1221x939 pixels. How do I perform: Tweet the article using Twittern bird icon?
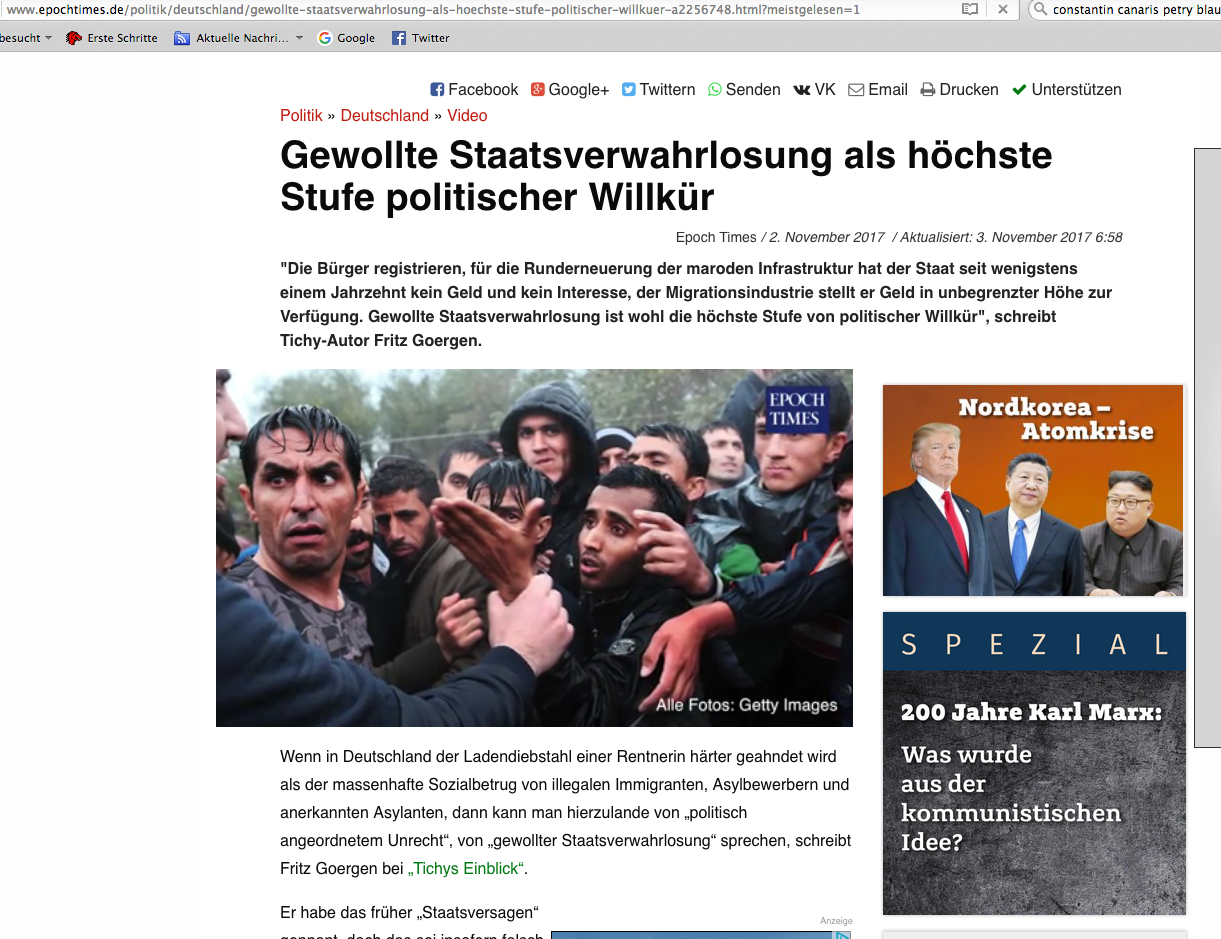click(x=629, y=90)
